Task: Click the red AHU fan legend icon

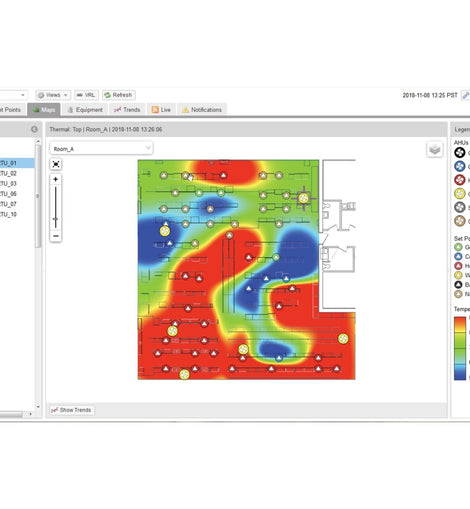Action: [460, 180]
